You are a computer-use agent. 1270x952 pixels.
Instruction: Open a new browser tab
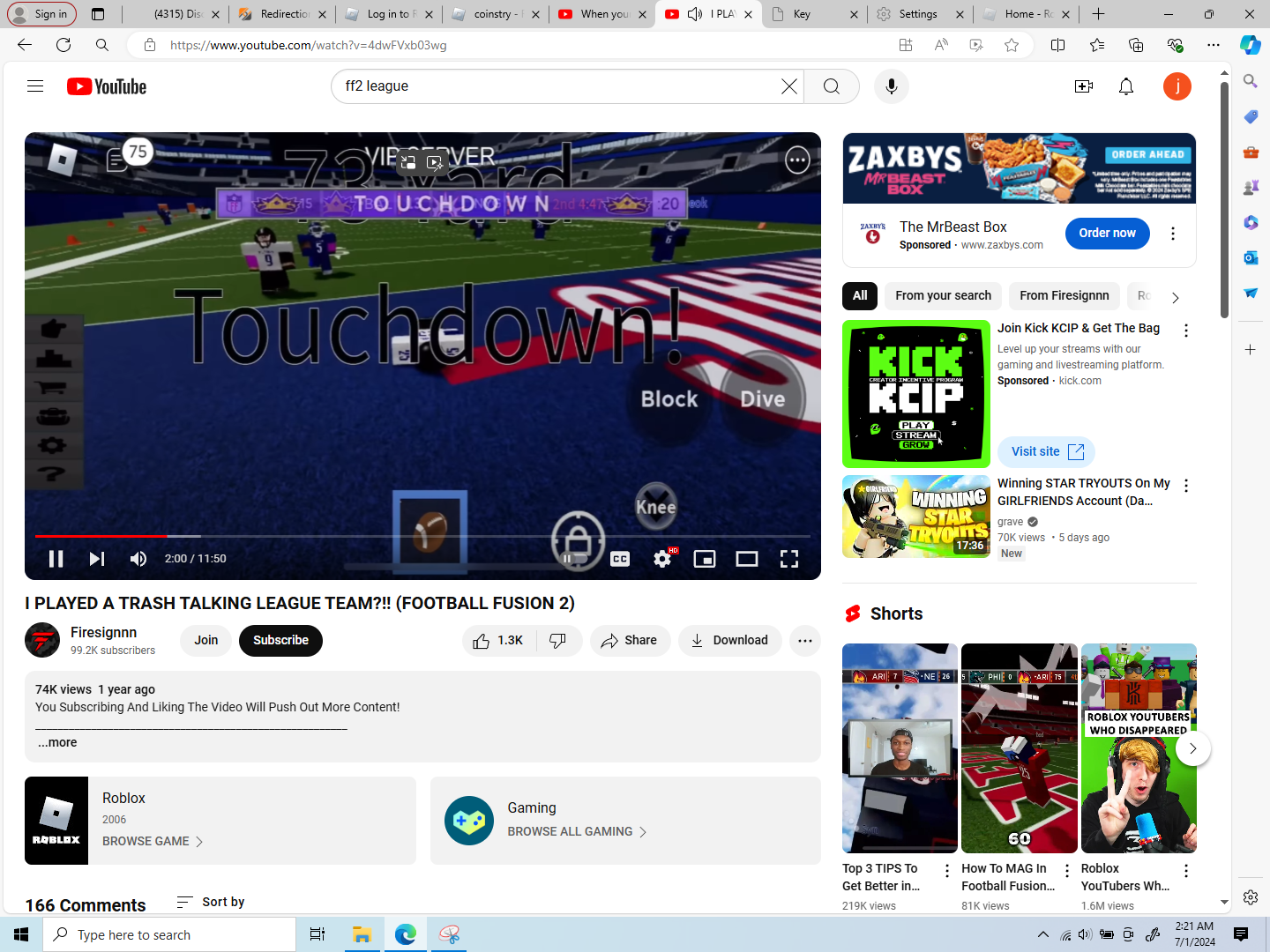[1098, 14]
